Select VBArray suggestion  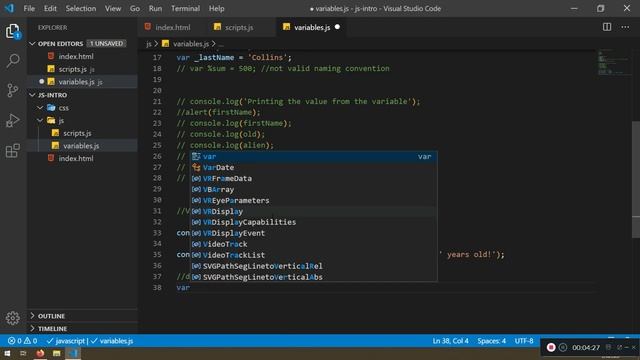[x=314, y=189]
